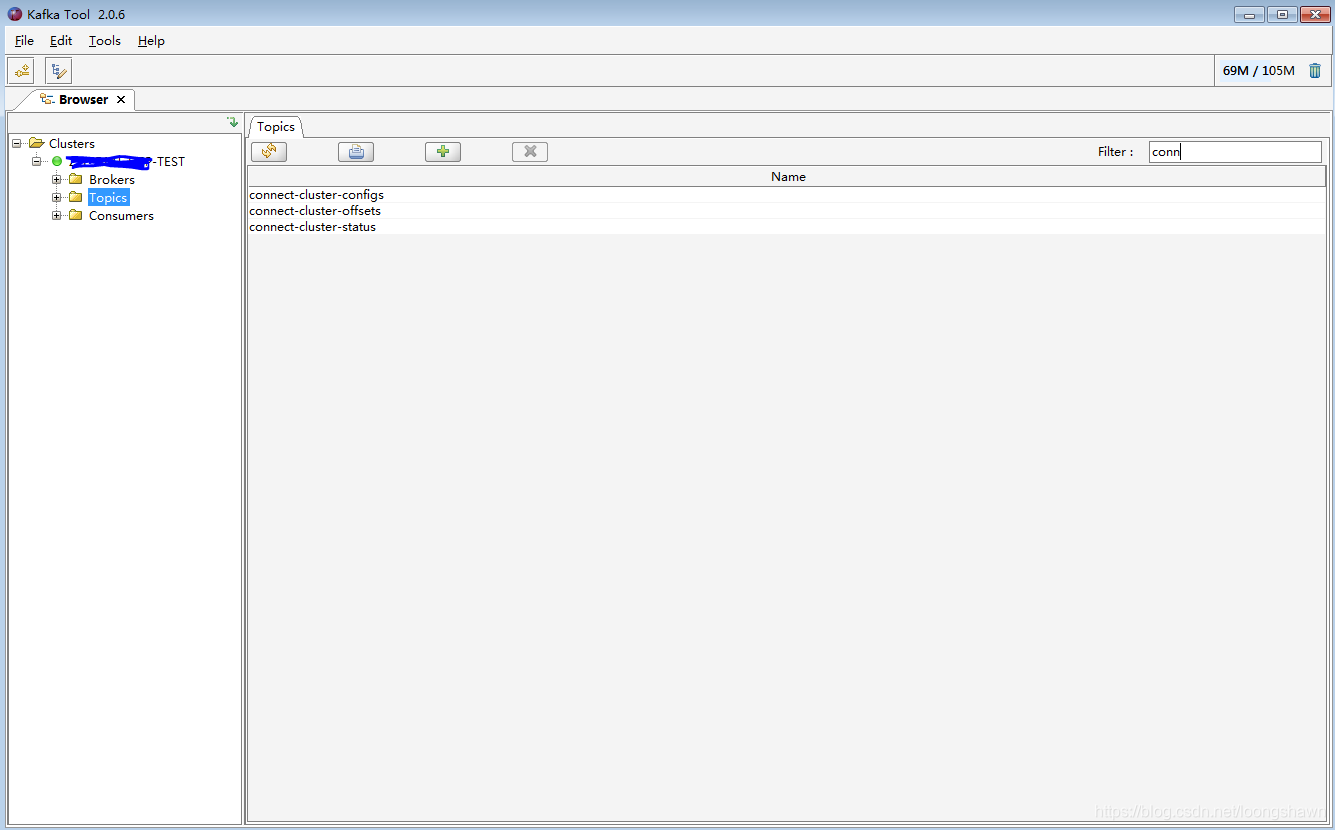The height and width of the screenshot is (830, 1335).
Task: Click the green arrow at browser panel top
Action: coord(232,122)
